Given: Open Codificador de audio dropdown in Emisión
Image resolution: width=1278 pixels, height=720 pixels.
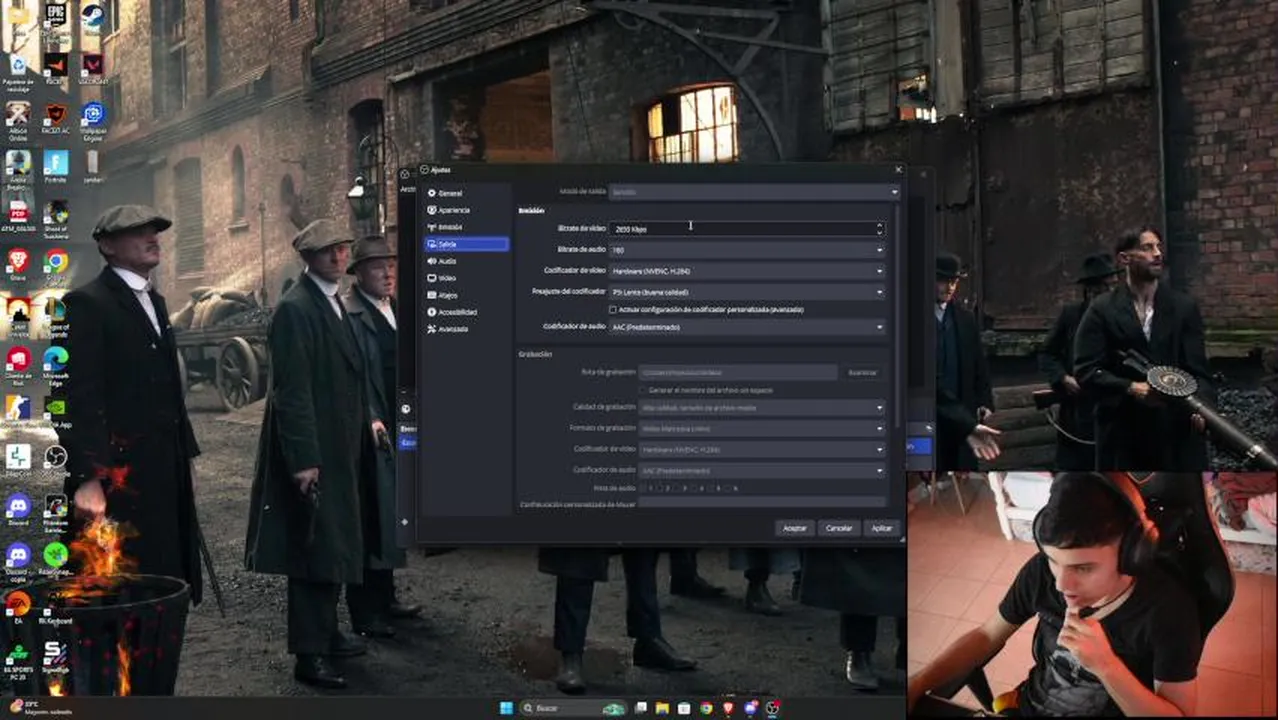Looking at the screenshot, I should (747, 327).
